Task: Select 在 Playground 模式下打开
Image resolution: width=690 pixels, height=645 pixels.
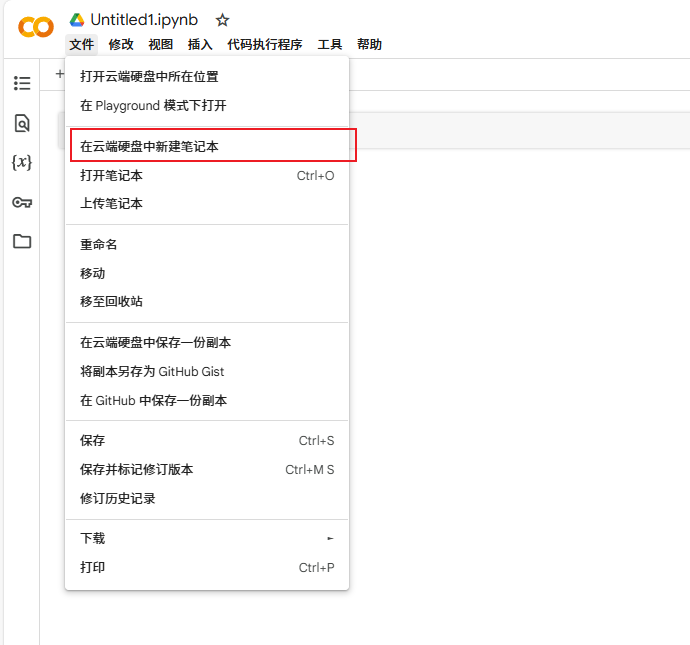Action: tap(207, 106)
